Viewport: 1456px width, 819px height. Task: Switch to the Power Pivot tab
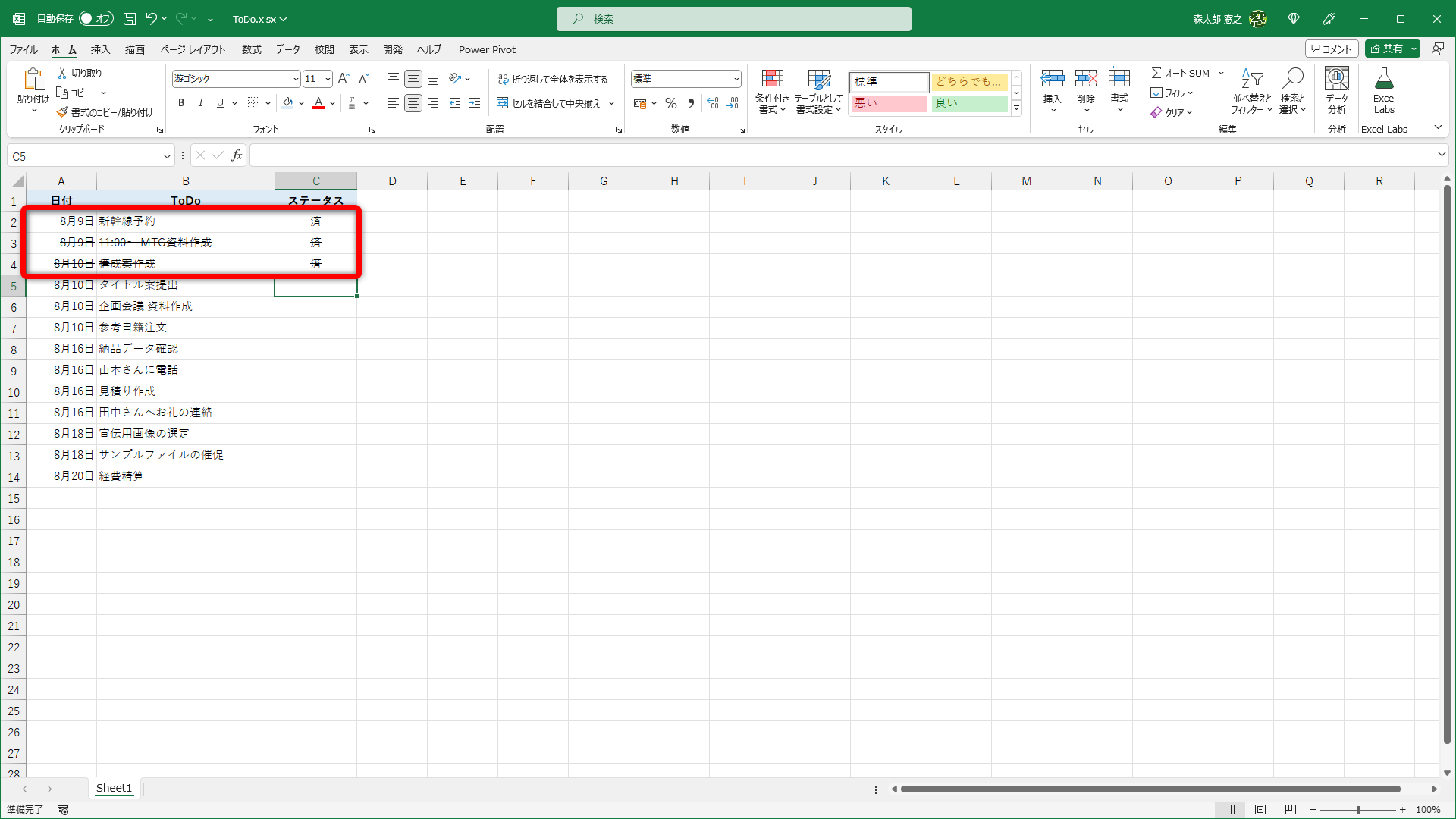[487, 49]
